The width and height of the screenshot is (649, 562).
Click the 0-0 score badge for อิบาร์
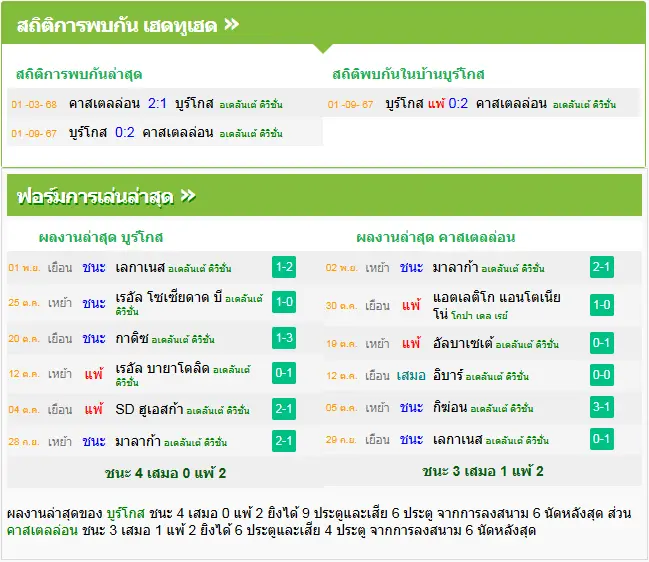pos(601,375)
